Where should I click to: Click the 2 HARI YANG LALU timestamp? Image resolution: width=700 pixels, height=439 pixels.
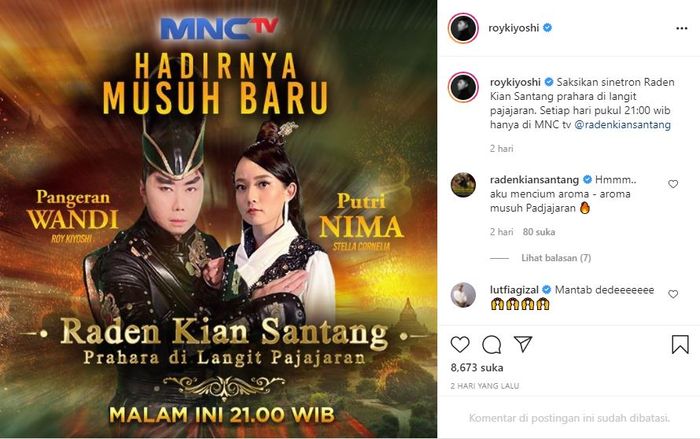pos(485,386)
